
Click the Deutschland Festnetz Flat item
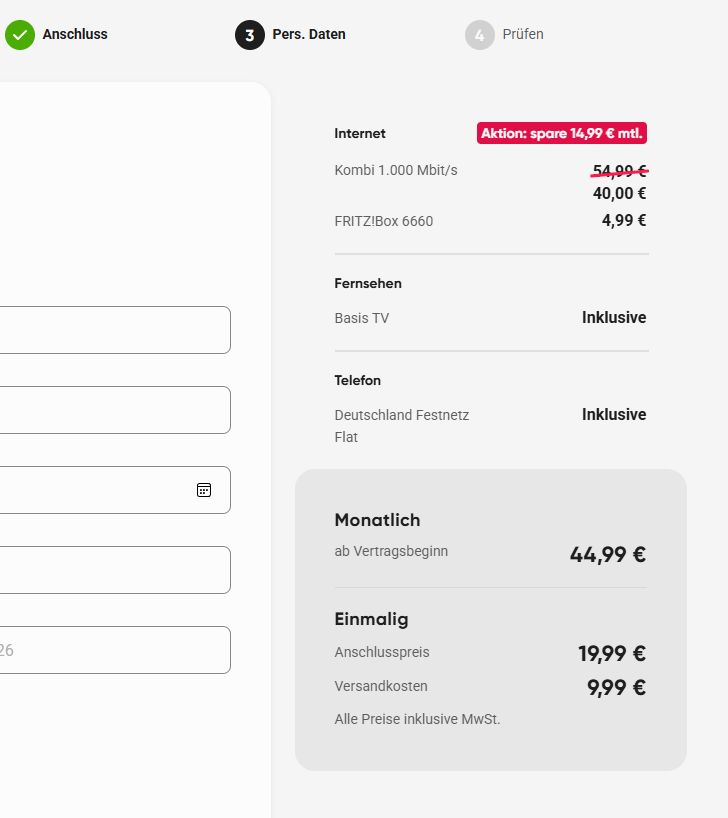point(402,425)
